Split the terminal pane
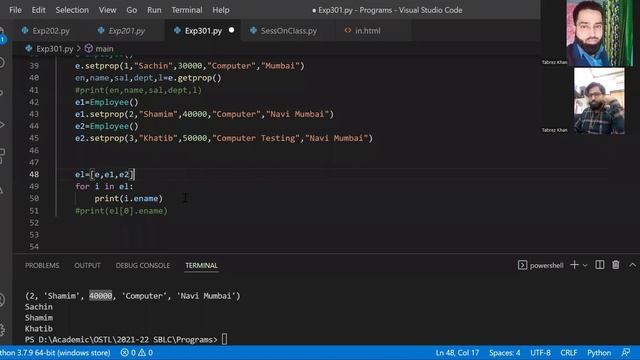The height and width of the screenshot is (360, 640). [600, 265]
